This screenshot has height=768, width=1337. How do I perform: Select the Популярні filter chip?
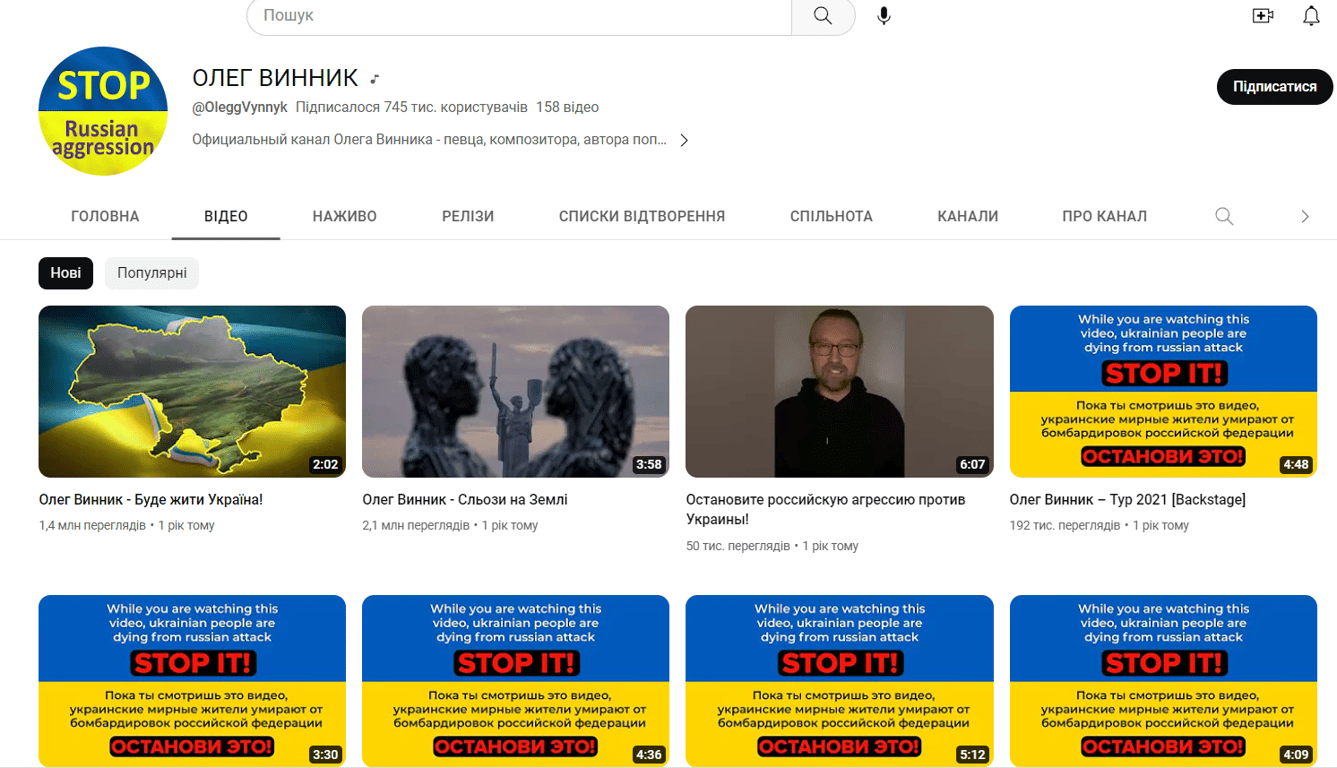click(152, 273)
